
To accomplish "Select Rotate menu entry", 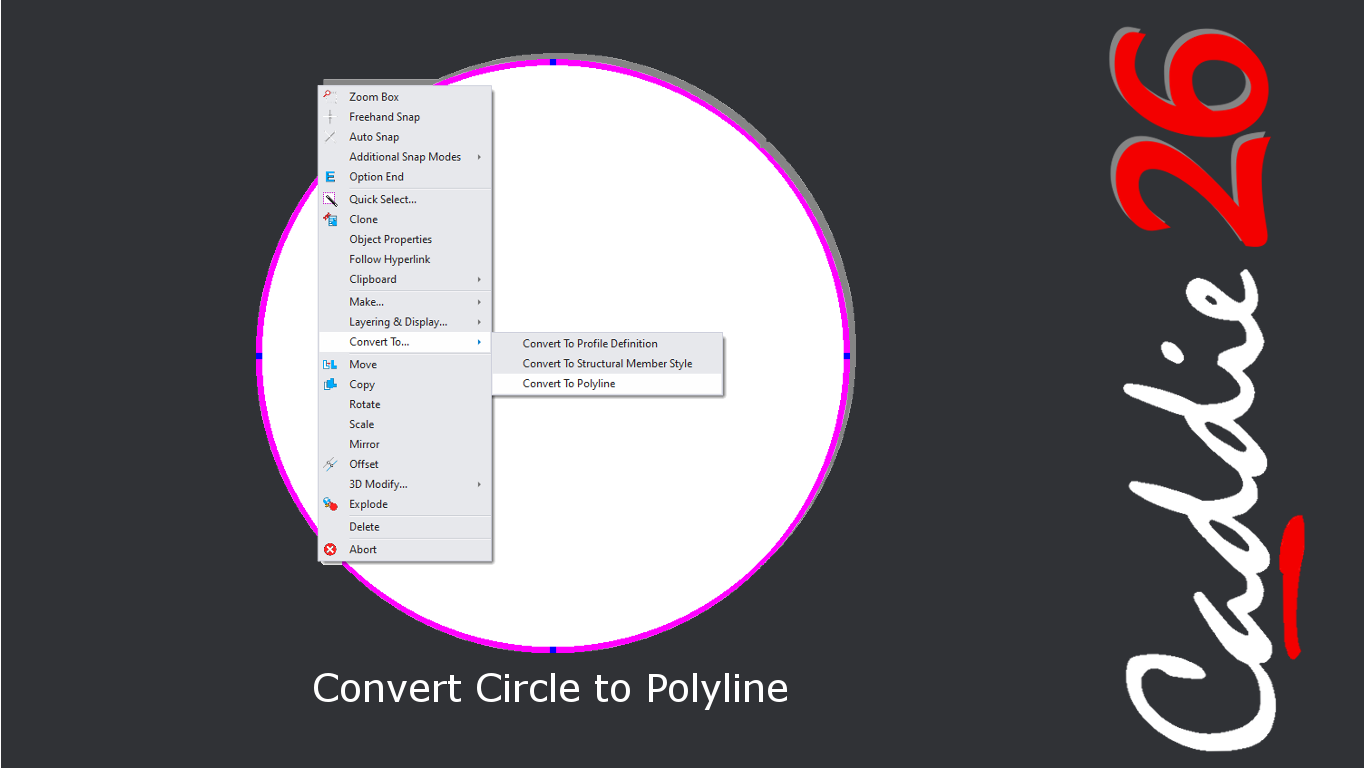I will click(x=405, y=404).
